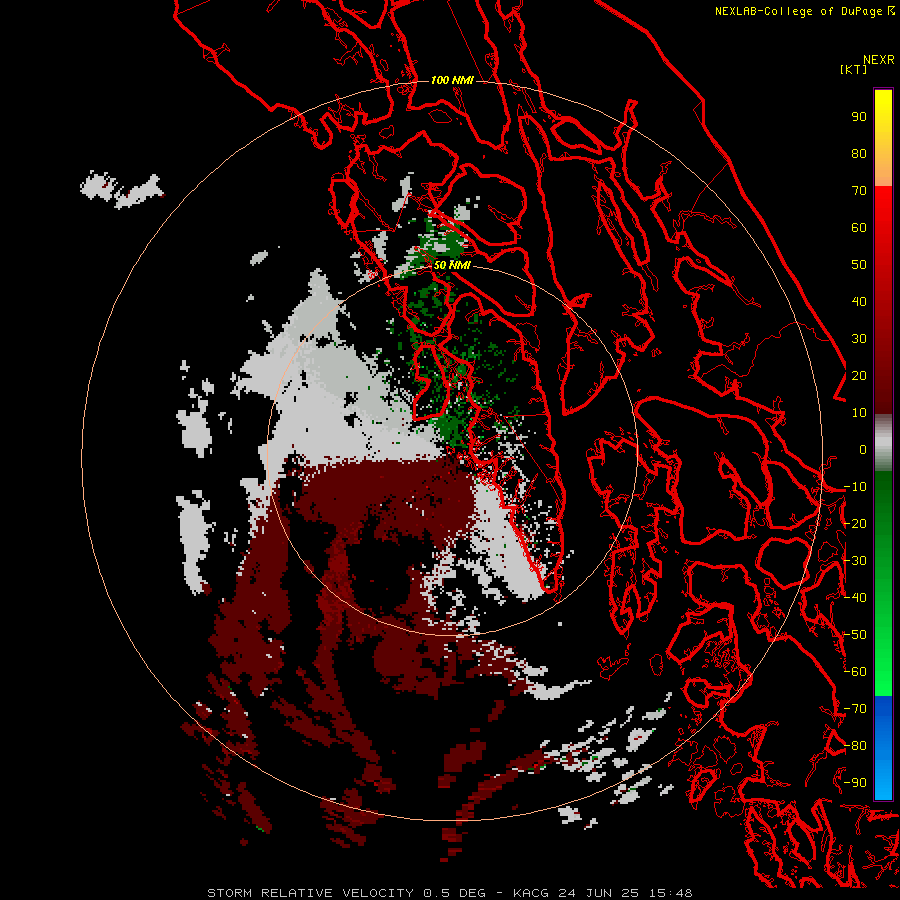Click the -10 value on the velocity scale
This screenshot has height=900, width=900.
855,487
